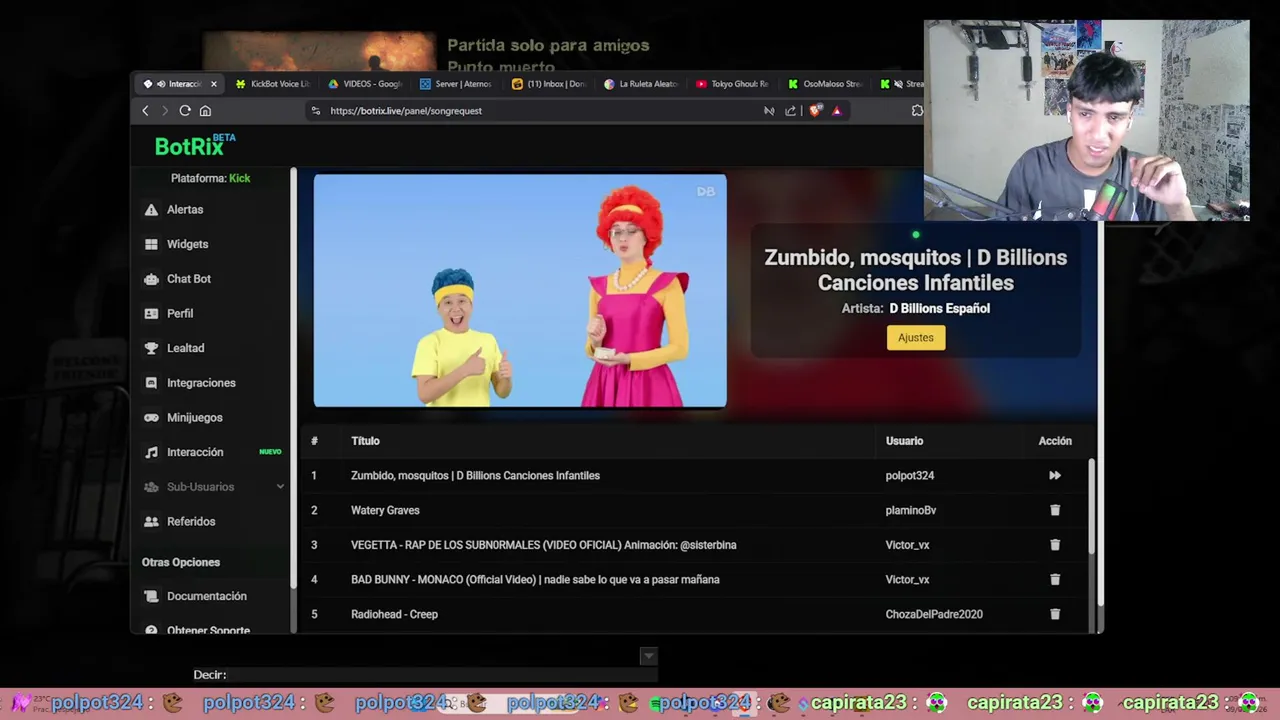
Task: Remove Radiohead - Creep from queue
Action: click(x=1054, y=614)
